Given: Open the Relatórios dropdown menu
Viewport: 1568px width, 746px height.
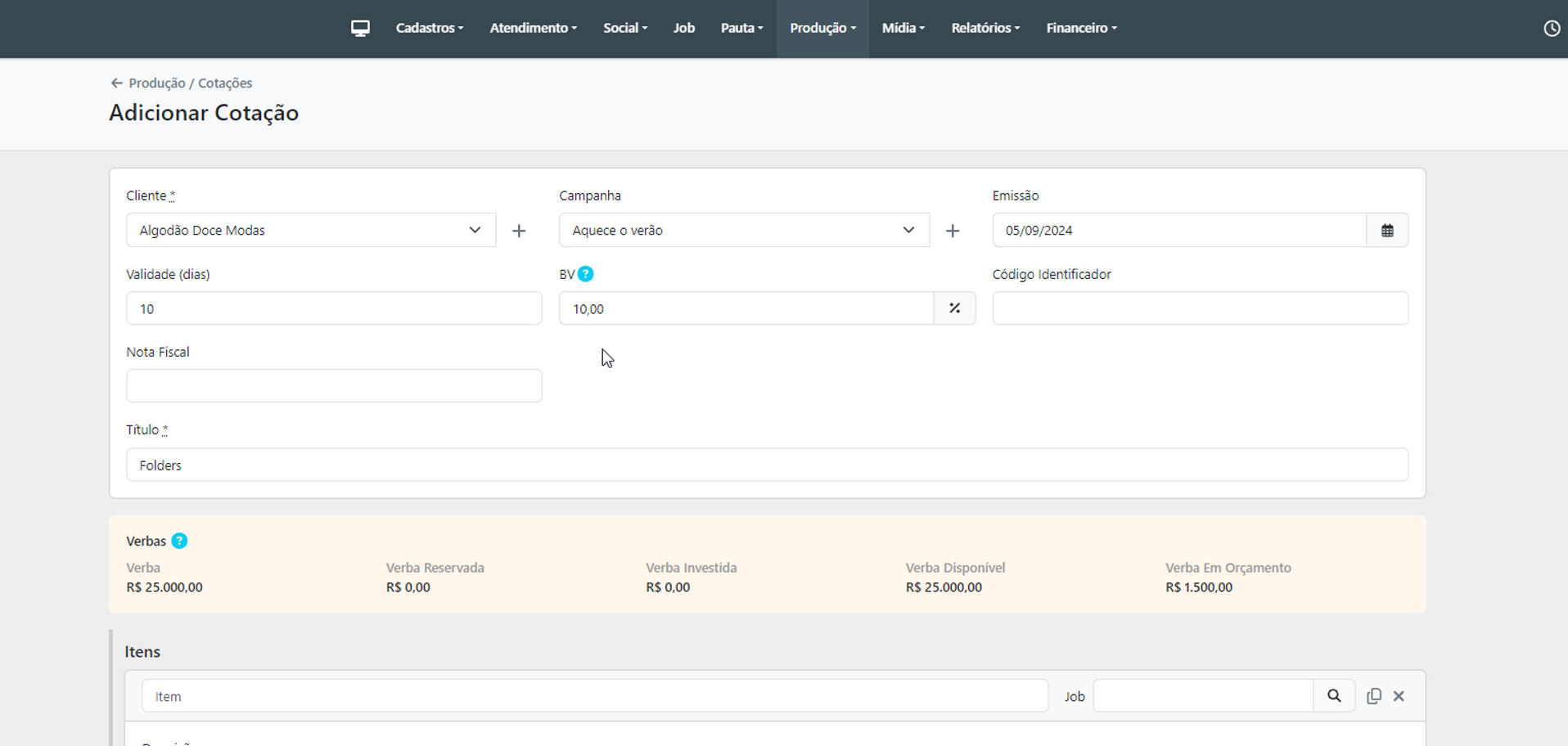Looking at the screenshot, I should tap(985, 29).
